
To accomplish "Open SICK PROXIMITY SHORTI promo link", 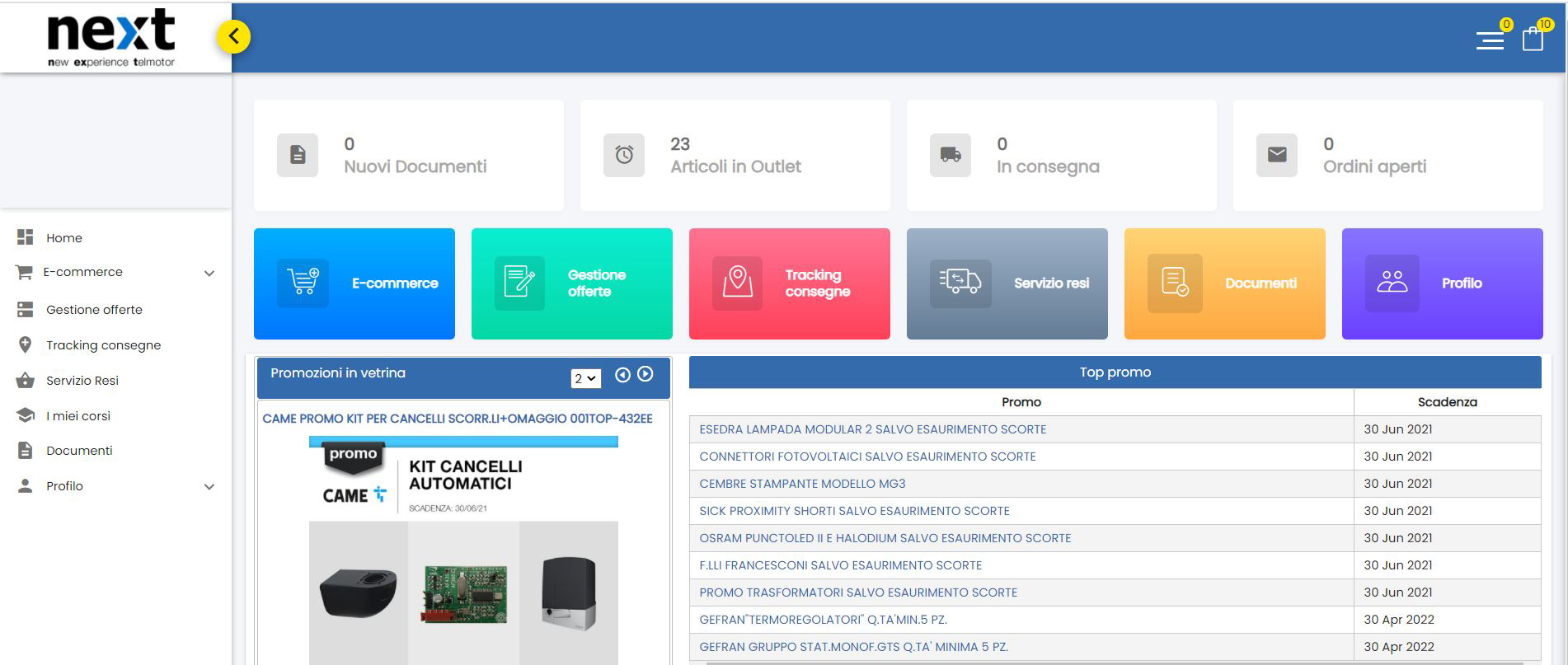I will [x=854, y=511].
